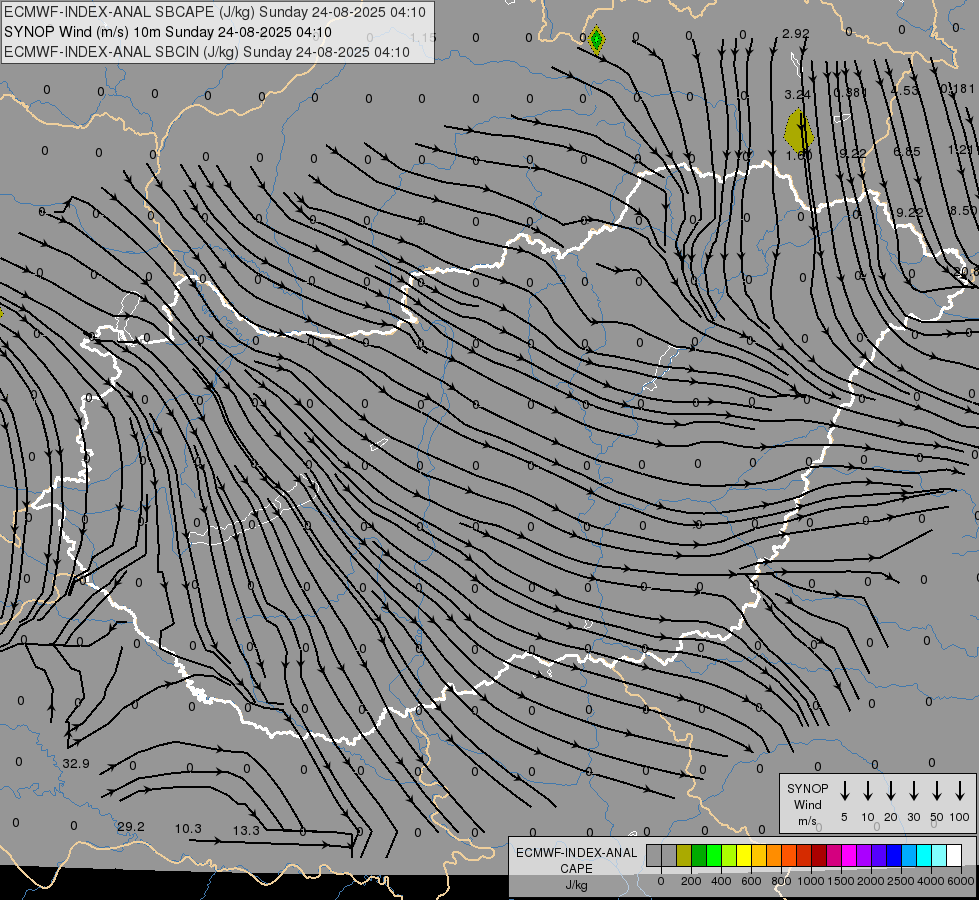
Task: Click the 6.85 value on the map
Action: click(x=907, y=151)
